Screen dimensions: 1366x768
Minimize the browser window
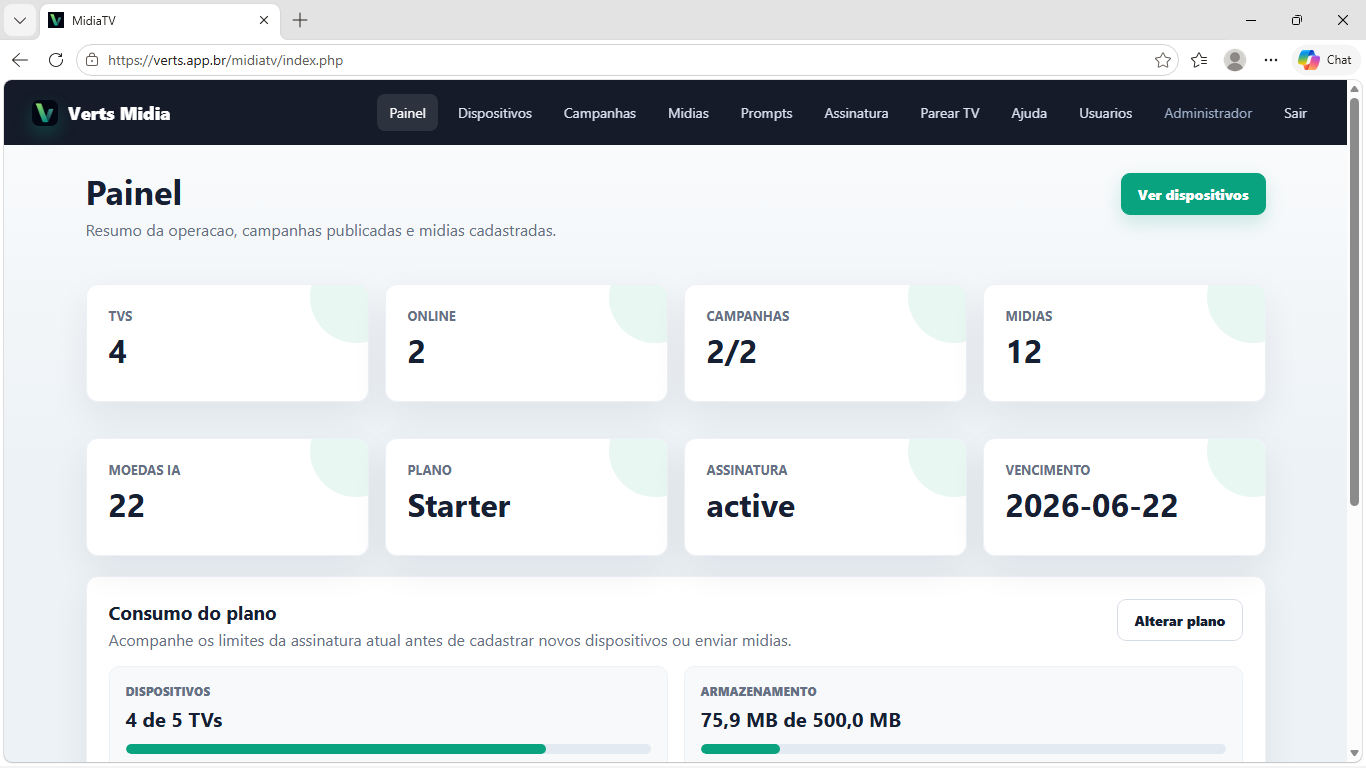point(1250,20)
